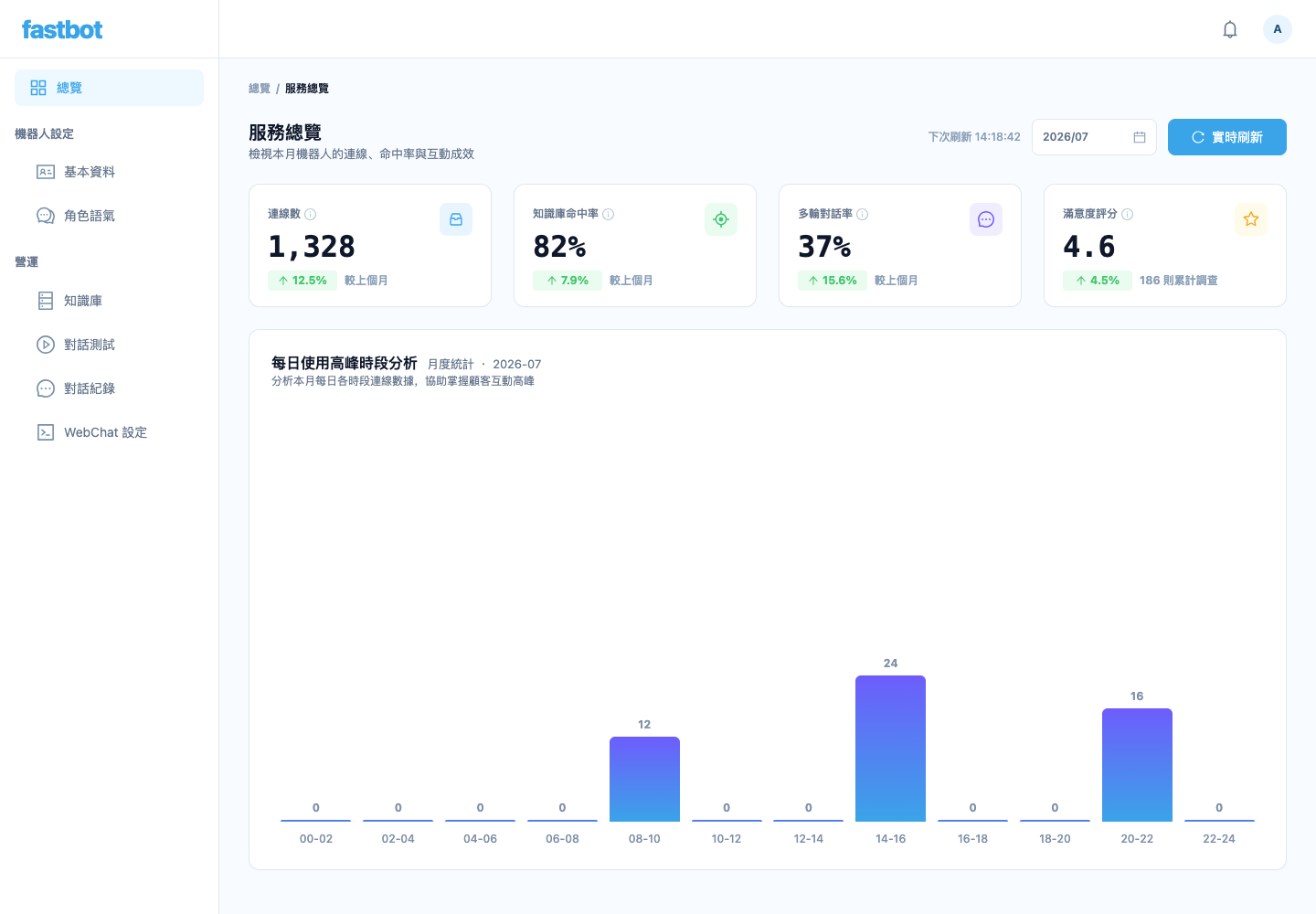This screenshot has width=1316, height=914.
Task: Click the calendar icon in the date picker
Action: [x=1140, y=137]
